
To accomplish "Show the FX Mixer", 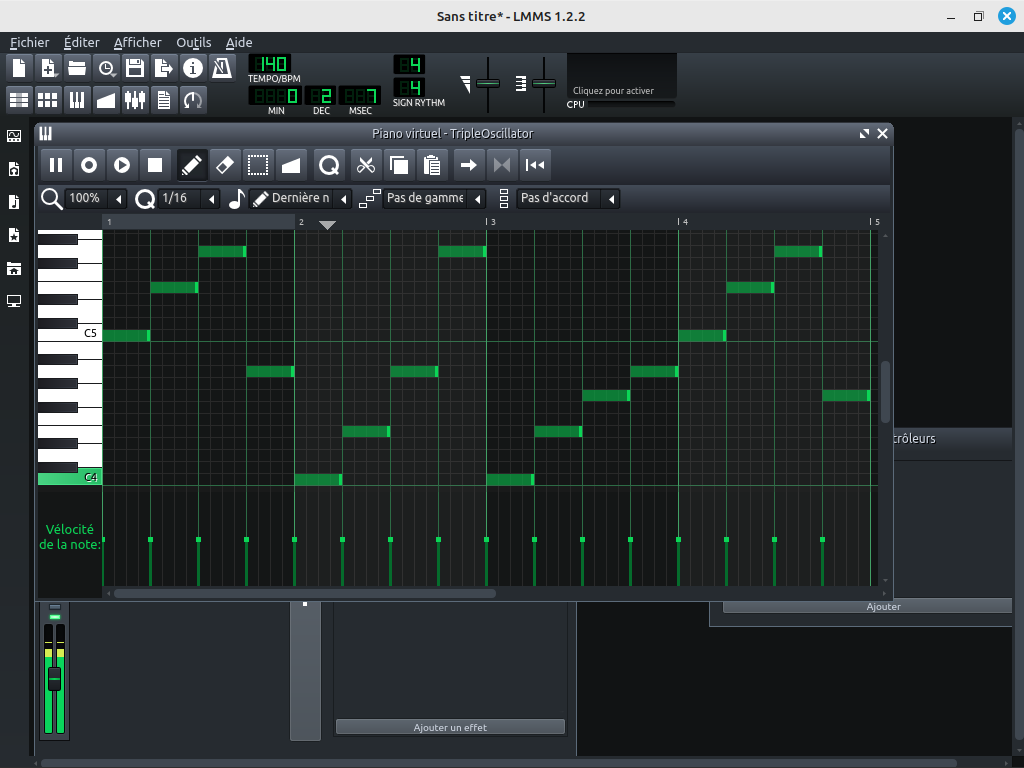I will click(135, 100).
